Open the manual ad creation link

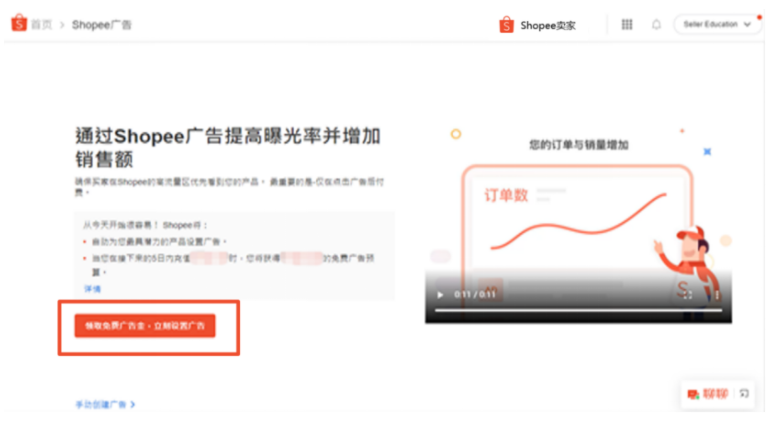105,405
